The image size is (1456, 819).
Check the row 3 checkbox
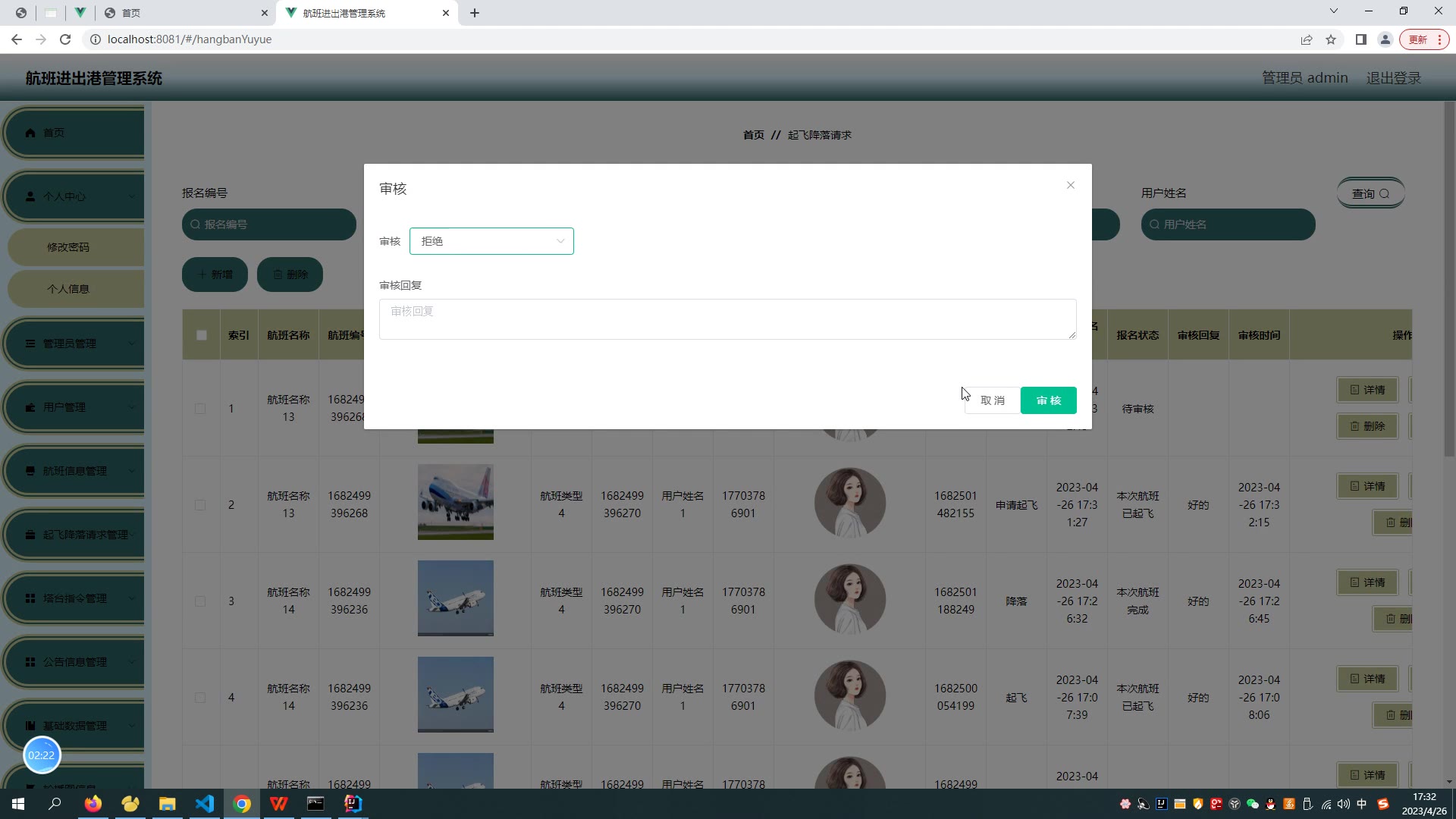[200, 601]
